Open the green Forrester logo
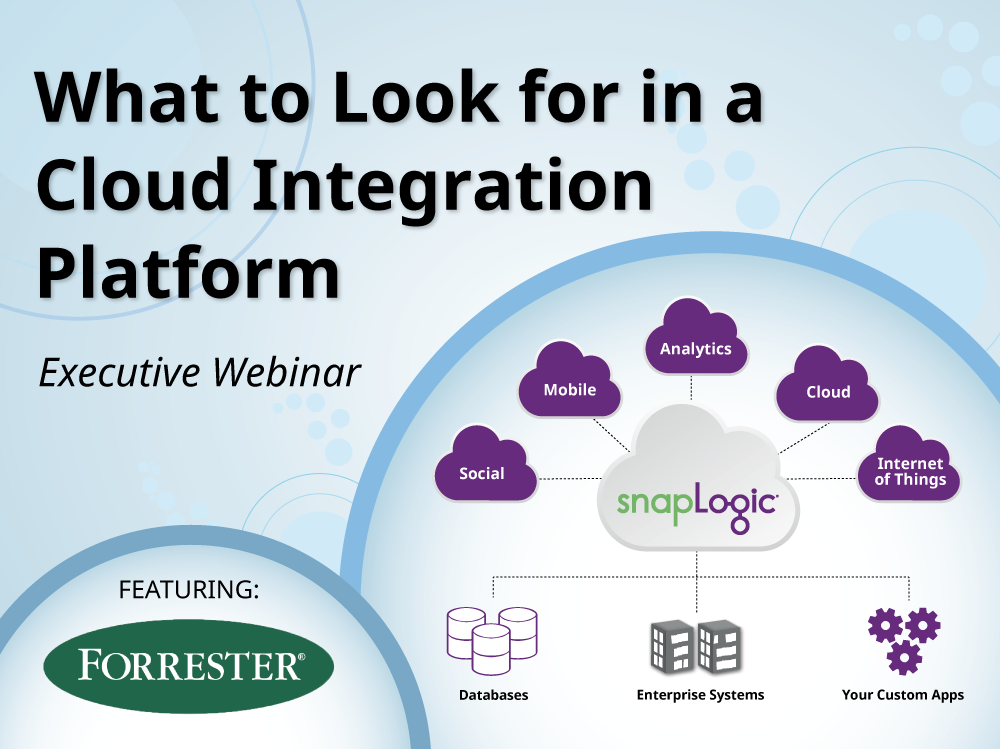Viewport: 1000px width, 749px height. [189, 666]
